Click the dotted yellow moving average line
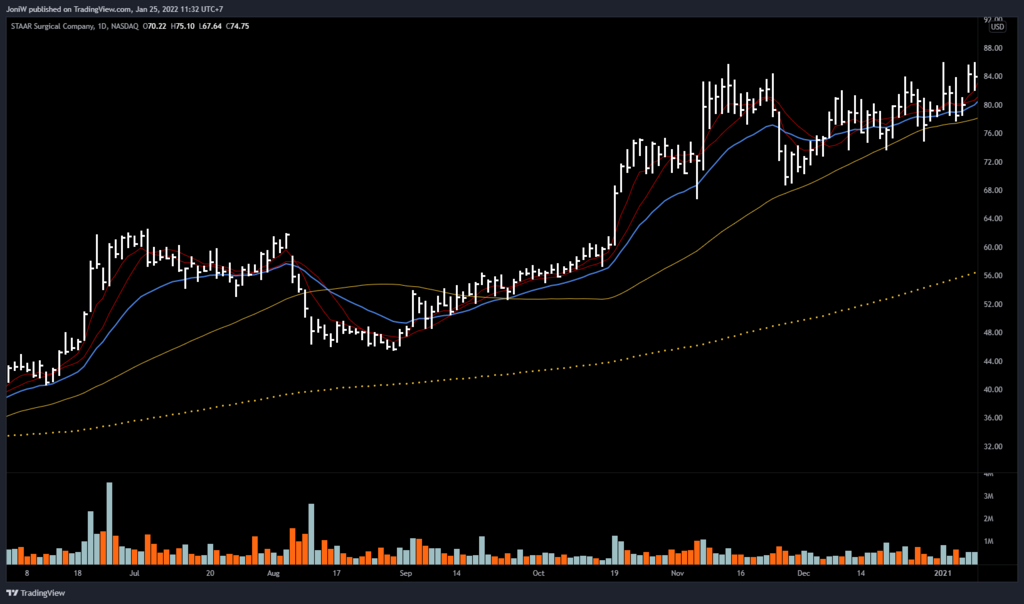This screenshot has width=1024, height=604. (x=500, y=372)
